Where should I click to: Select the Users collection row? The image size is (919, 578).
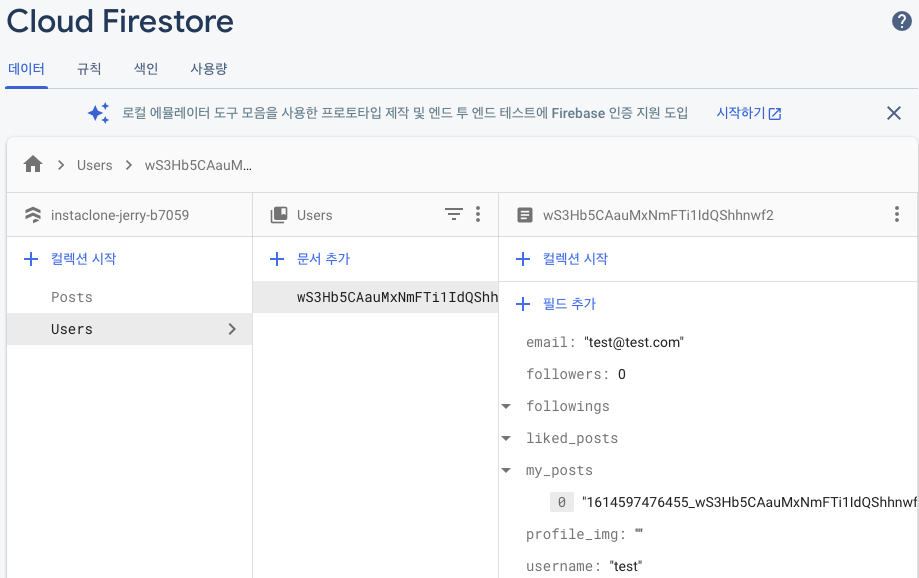[130, 329]
